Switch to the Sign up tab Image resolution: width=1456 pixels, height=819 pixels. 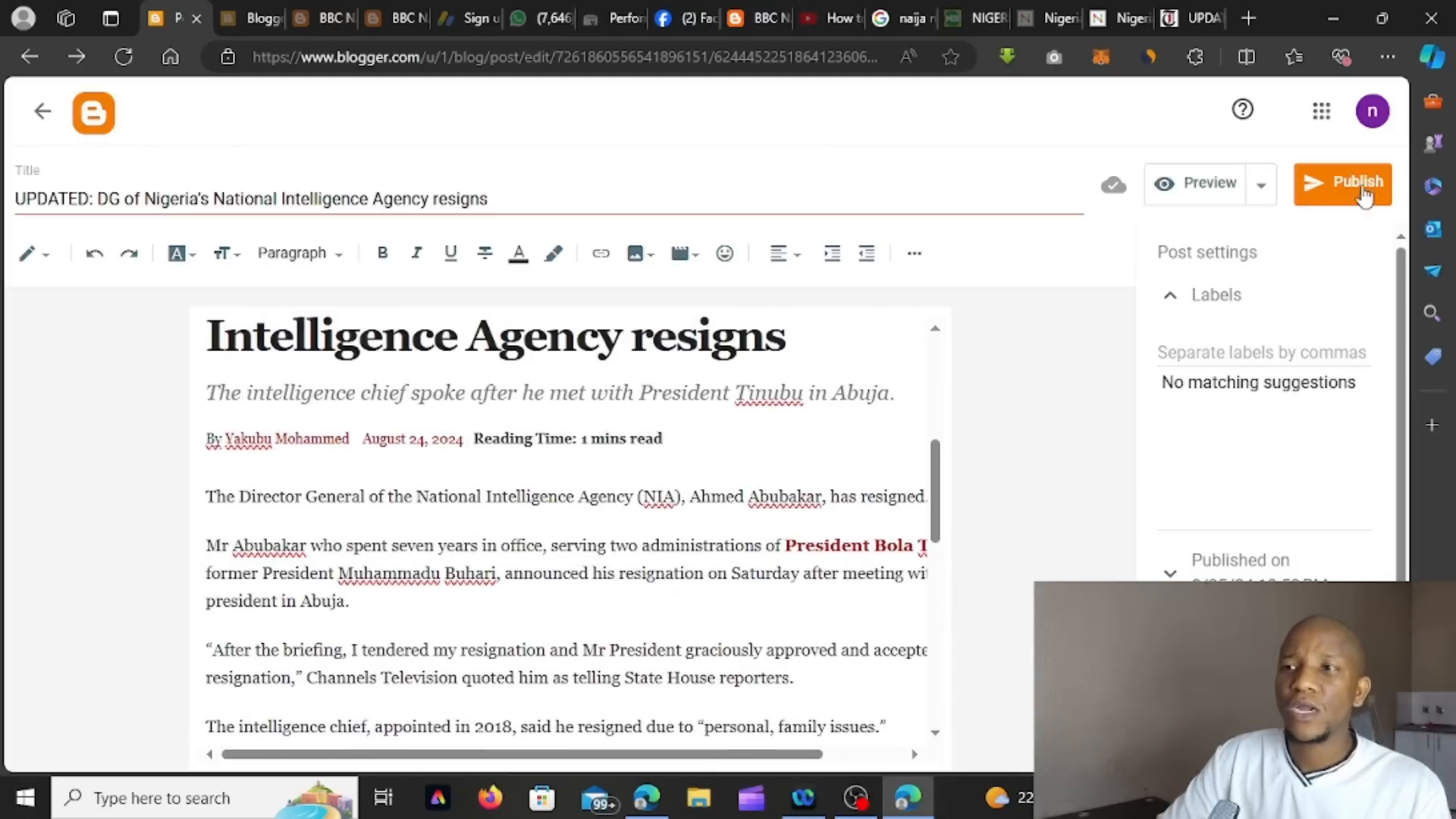[x=469, y=18]
